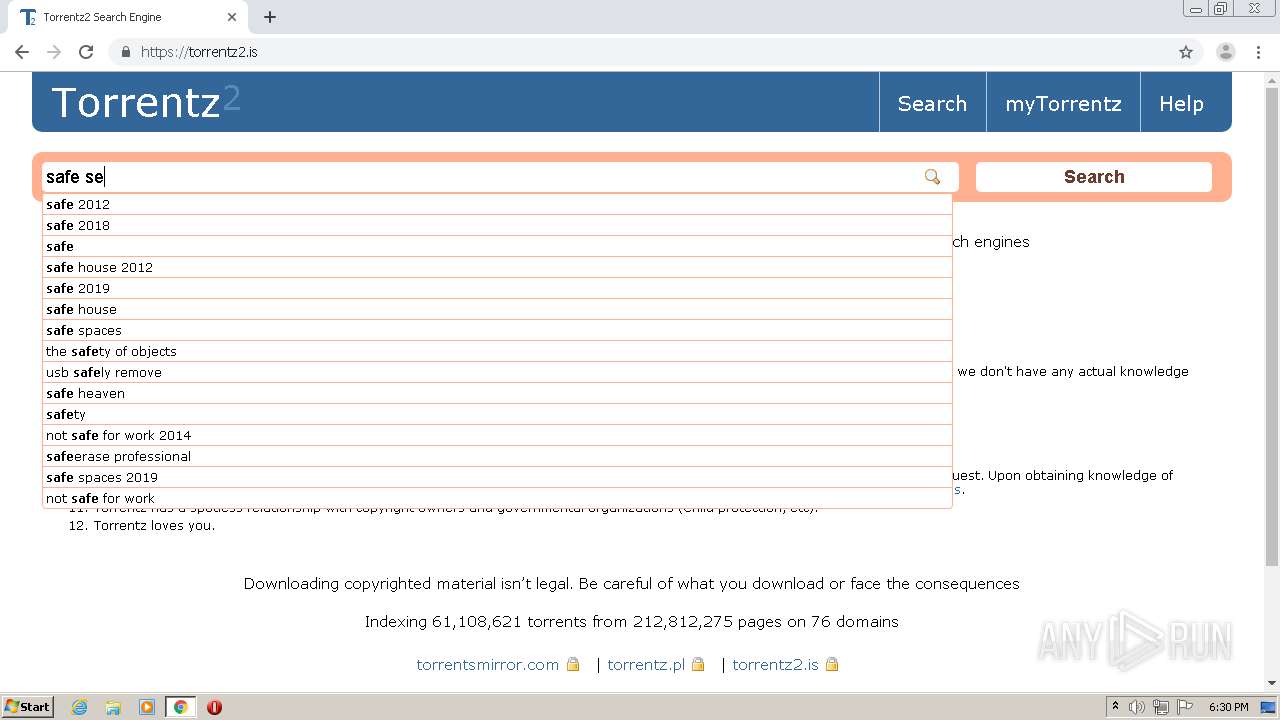
Task: Click the browser forward arrow
Action: point(54,52)
